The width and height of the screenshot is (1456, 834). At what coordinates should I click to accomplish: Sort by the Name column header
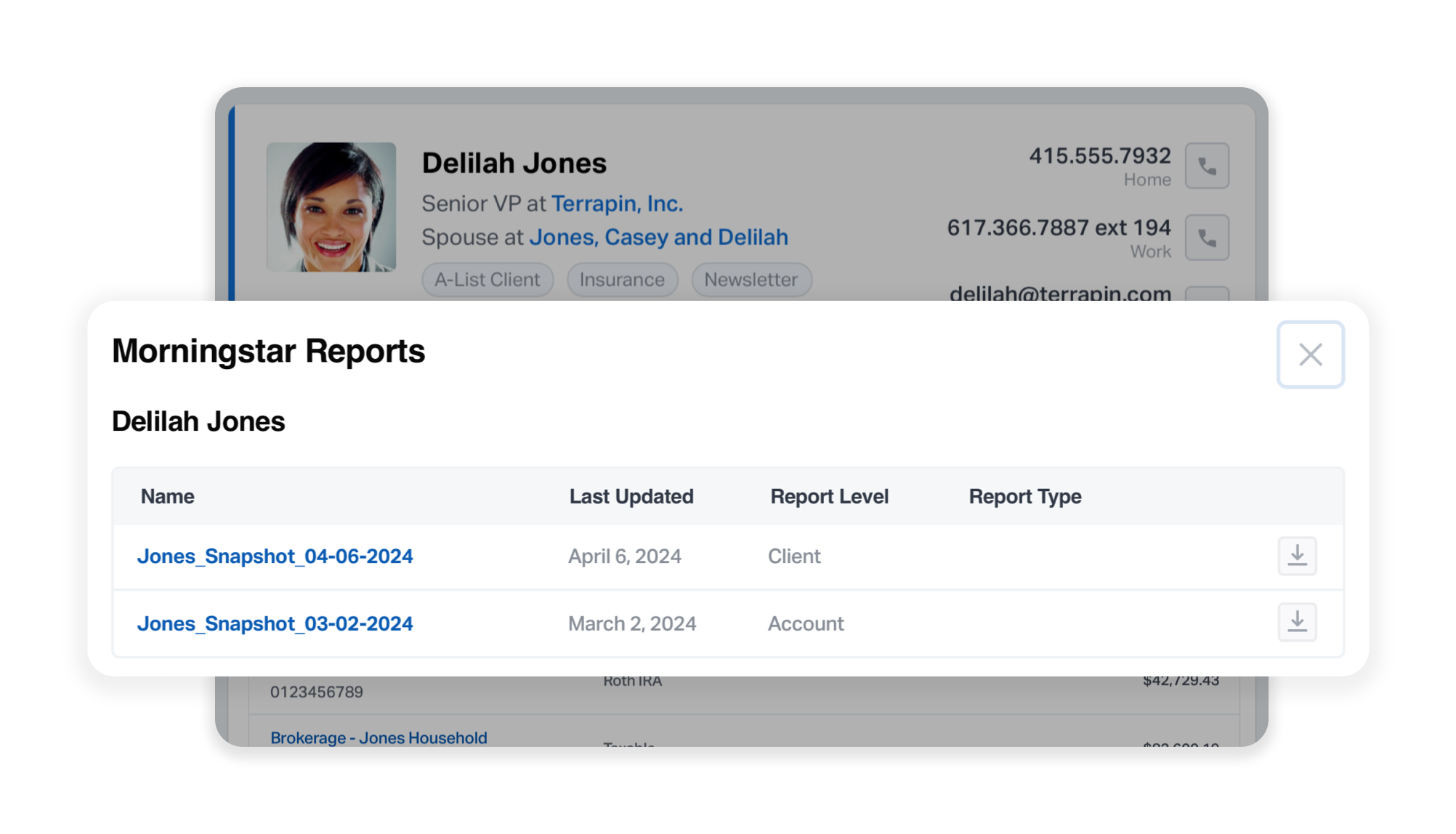pyautogui.click(x=167, y=497)
